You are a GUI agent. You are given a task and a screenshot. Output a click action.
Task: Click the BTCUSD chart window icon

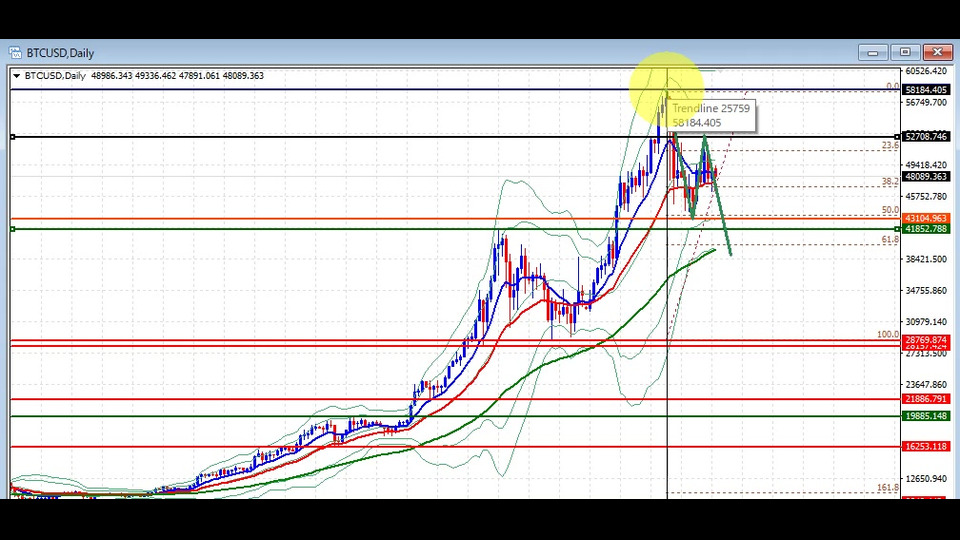pyautogui.click(x=15, y=53)
